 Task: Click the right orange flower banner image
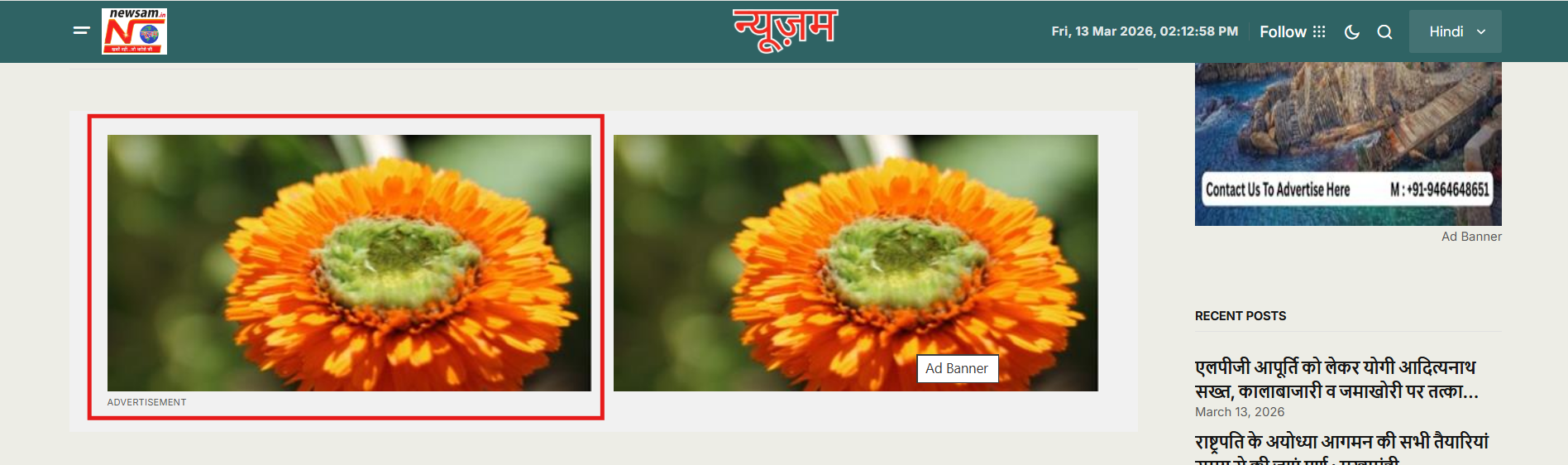[856, 263]
